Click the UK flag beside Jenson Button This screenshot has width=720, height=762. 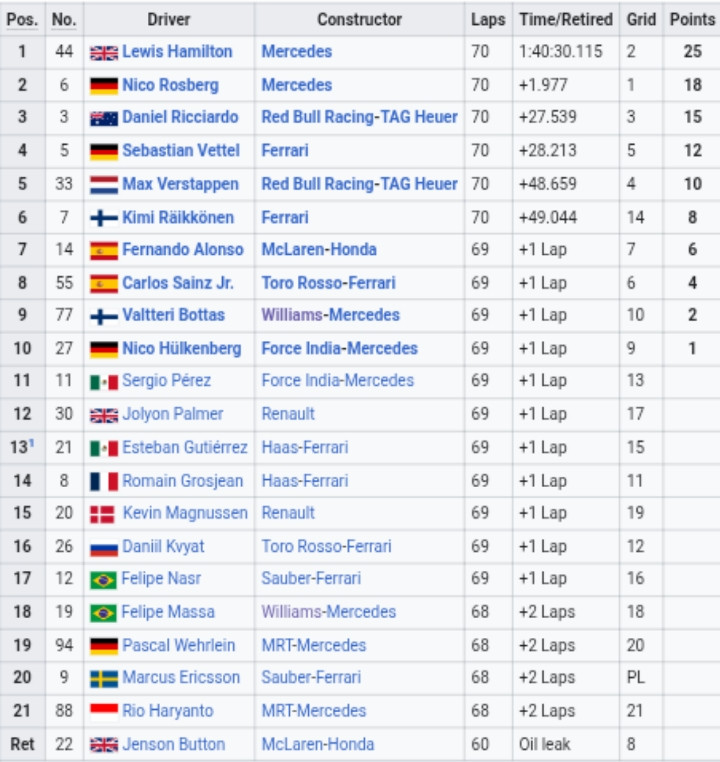click(x=104, y=745)
